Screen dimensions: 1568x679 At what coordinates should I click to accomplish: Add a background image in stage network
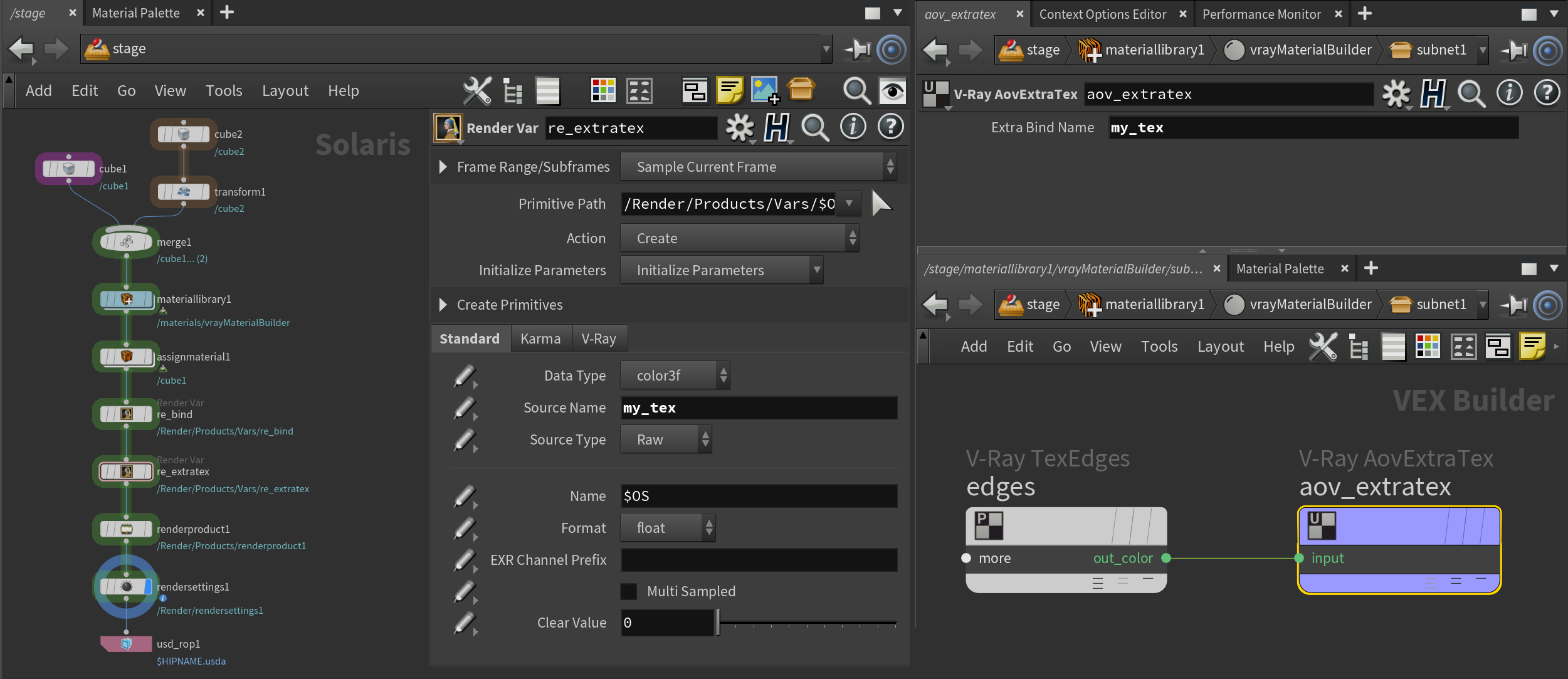pyautogui.click(x=765, y=91)
